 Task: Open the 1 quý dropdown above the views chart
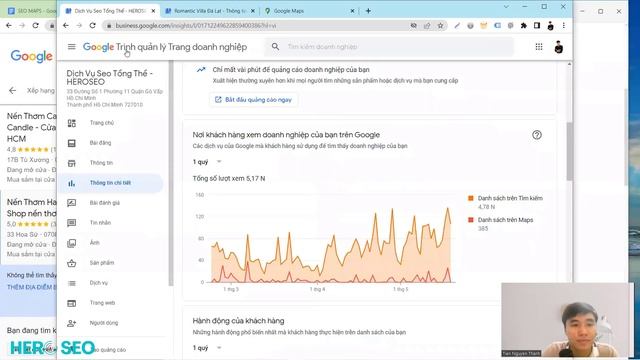(207, 162)
